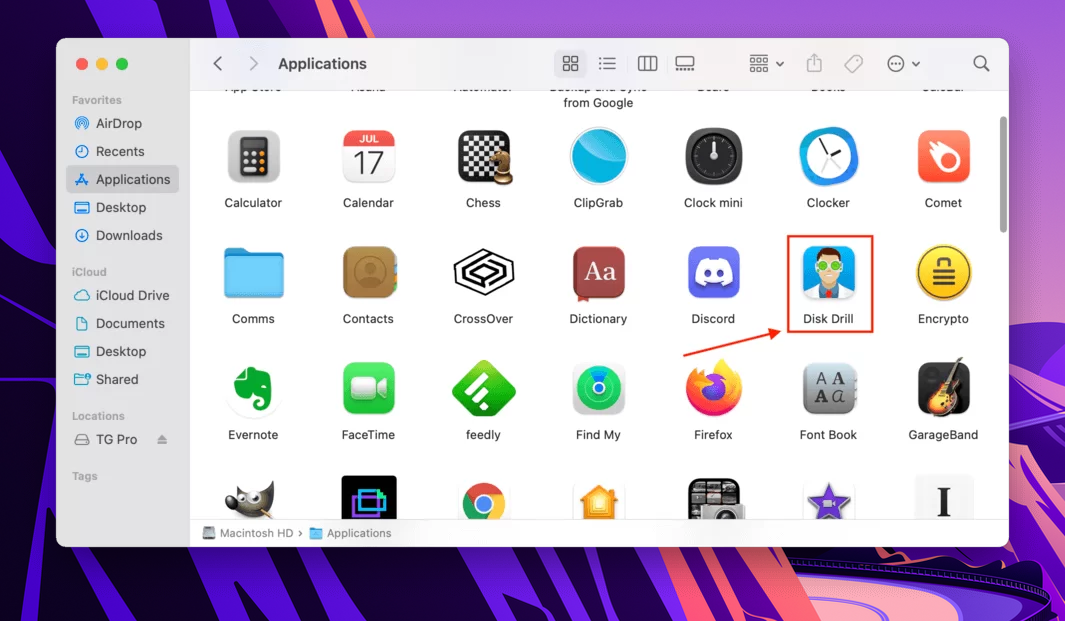Select Applications in the sidebar

(x=122, y=179)
